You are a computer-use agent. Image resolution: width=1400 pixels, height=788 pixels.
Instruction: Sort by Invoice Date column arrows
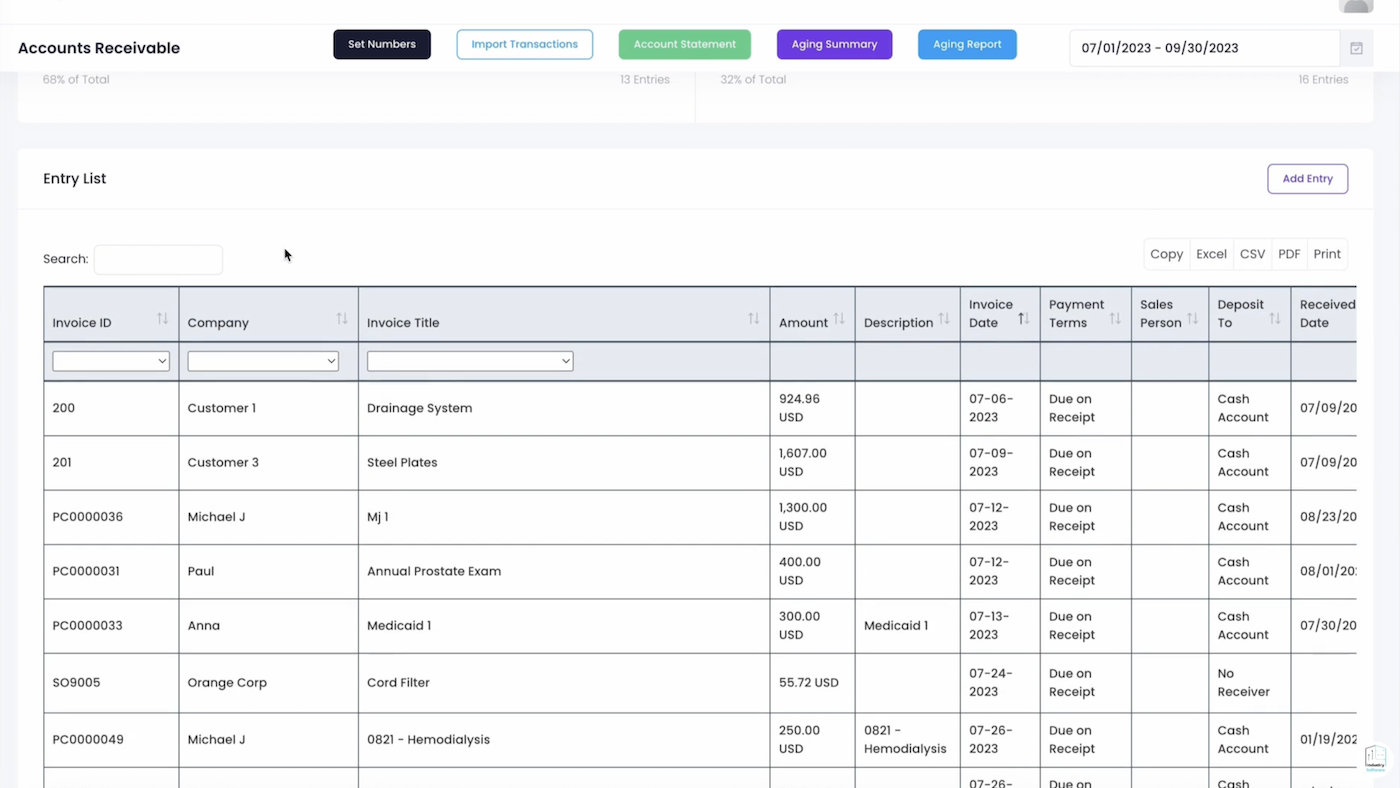point(1023,319)
